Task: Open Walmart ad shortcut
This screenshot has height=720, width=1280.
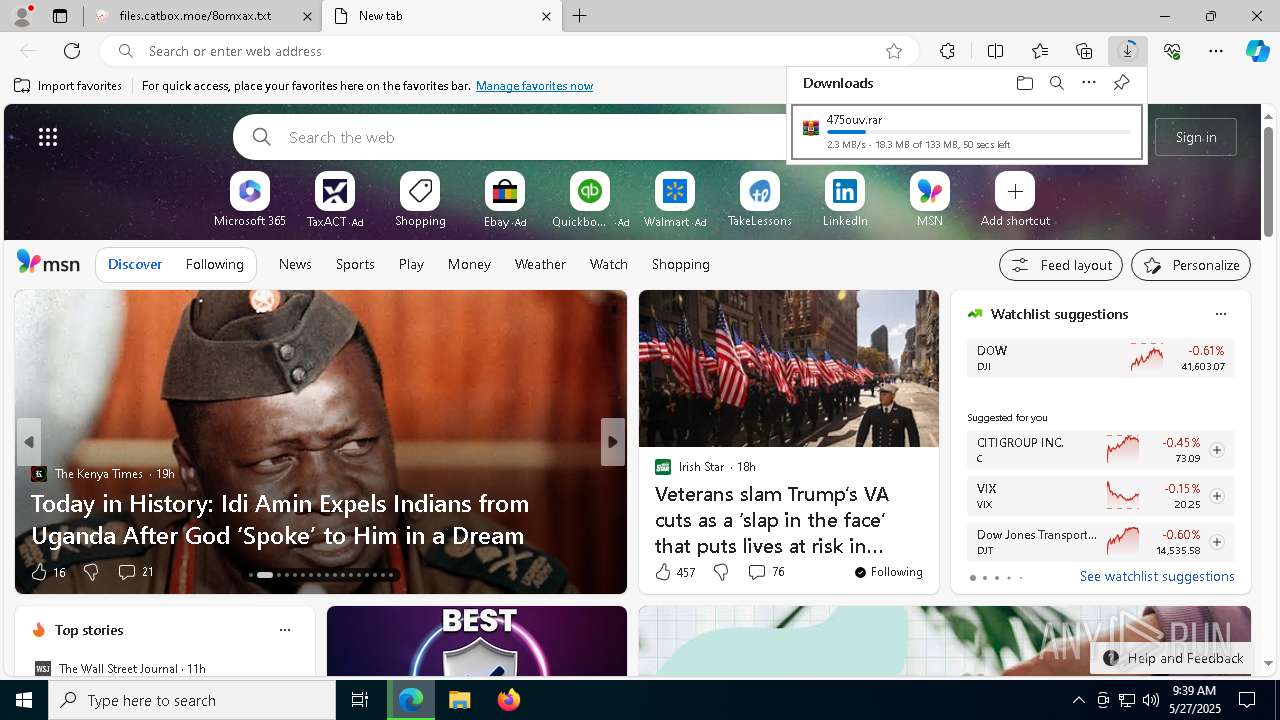Action: [x=675, y=200]
